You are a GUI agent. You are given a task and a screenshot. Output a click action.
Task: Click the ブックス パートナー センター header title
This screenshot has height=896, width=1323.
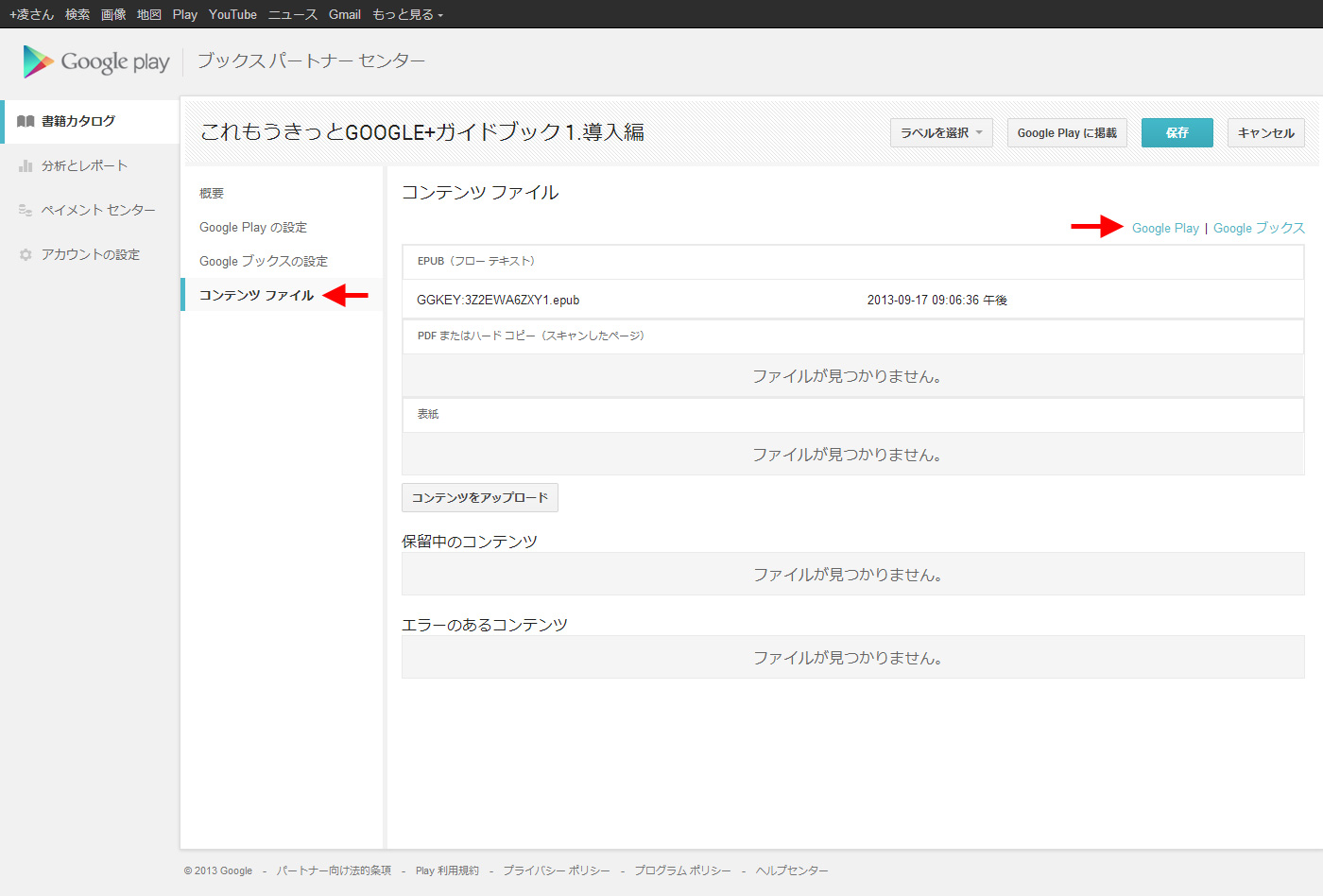pyautogui.click(x=311, y=60)
